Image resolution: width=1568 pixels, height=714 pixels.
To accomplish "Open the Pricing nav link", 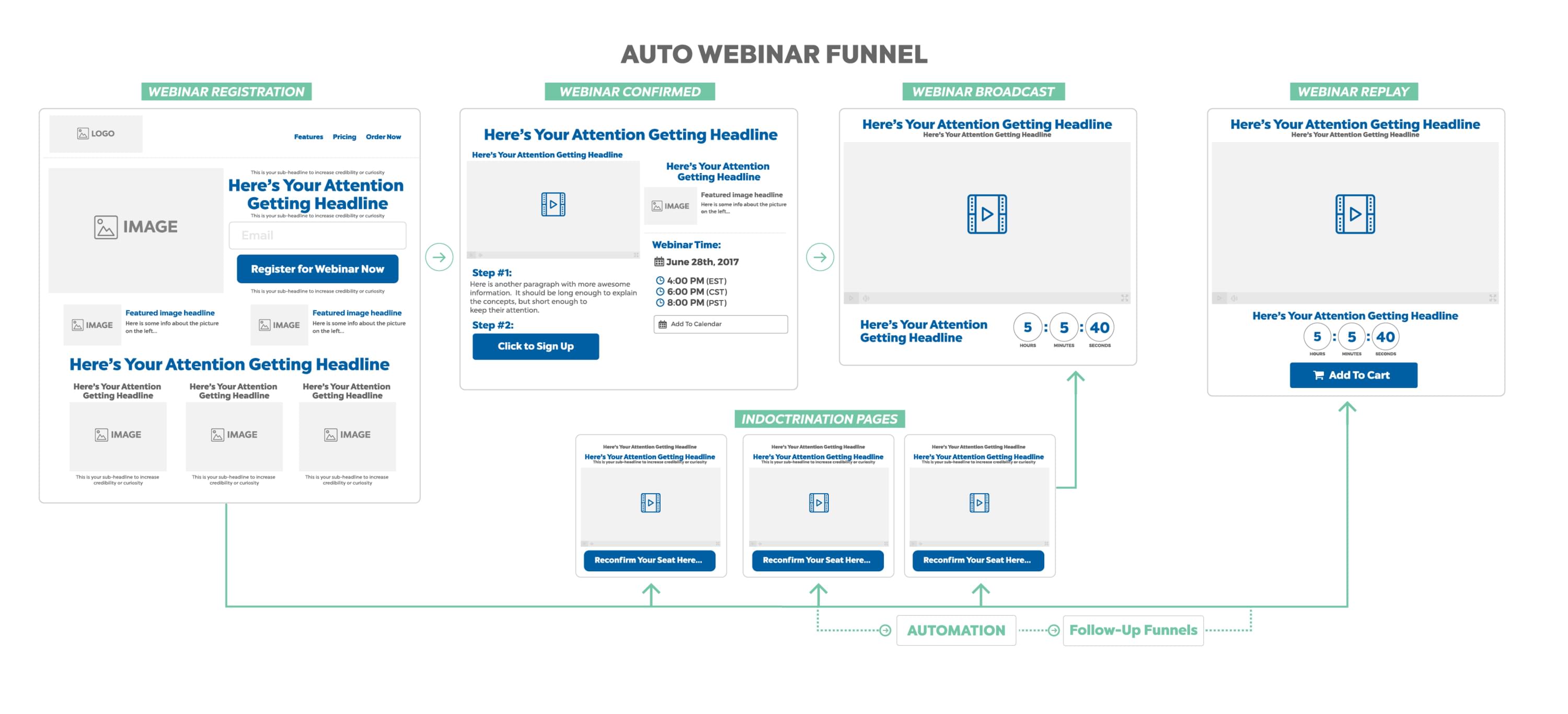I will coord(344,137).
